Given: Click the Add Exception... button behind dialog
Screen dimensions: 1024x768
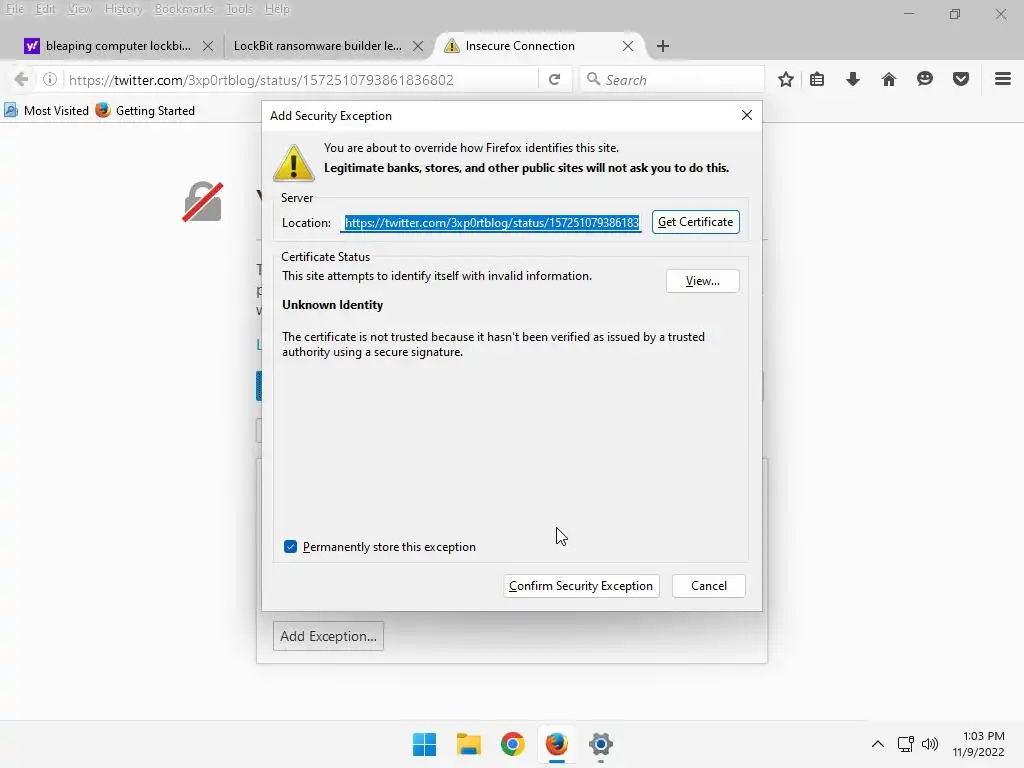Looking at the screenshot, I should click(x=328, y=636).
